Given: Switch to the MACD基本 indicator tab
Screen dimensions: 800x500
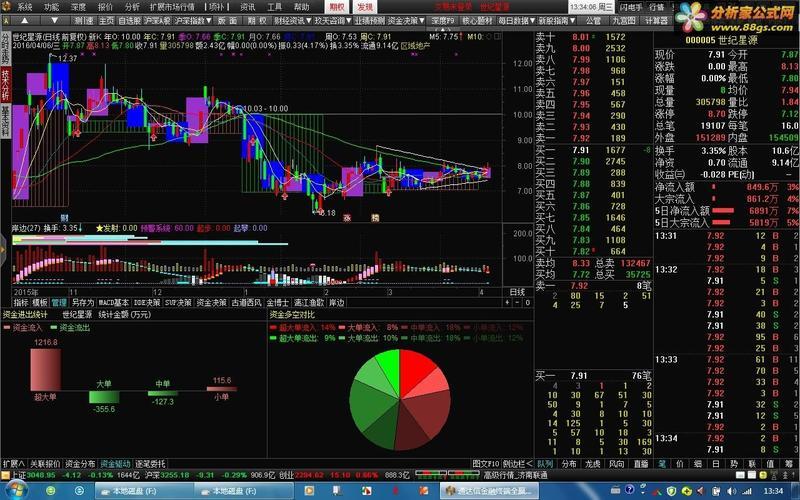Looking at the screenshot, I should tap(113, 303).
